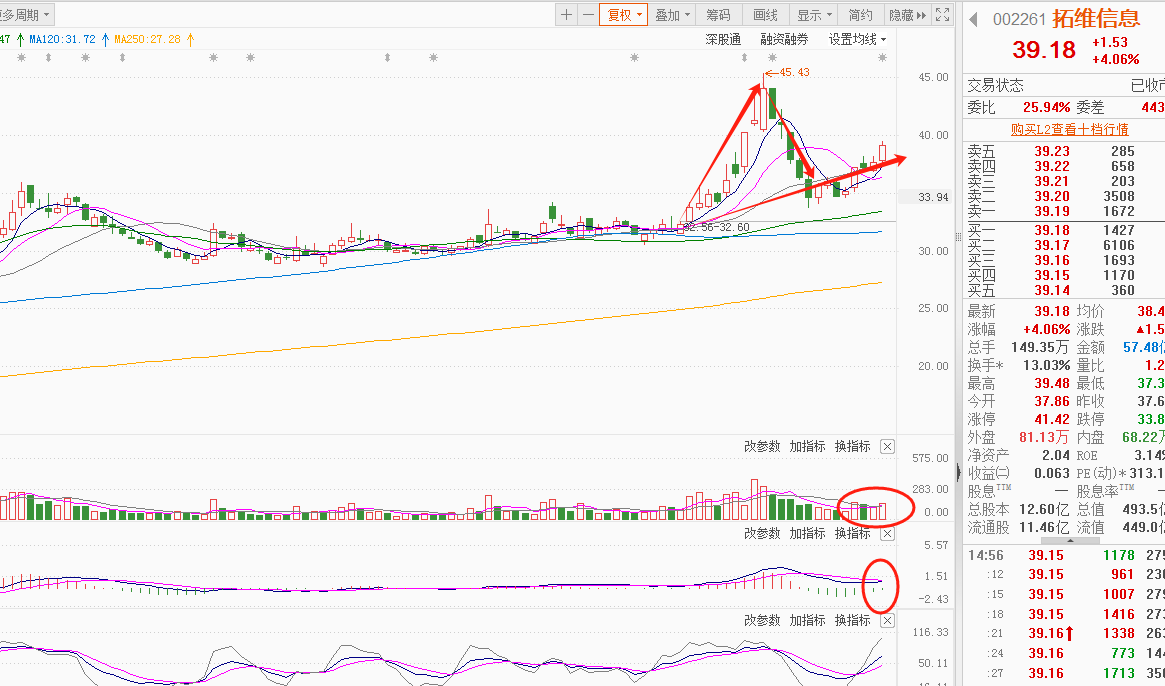Click 加指标 in the volume panel
The image size is (1165, 686).
(808, 447)
